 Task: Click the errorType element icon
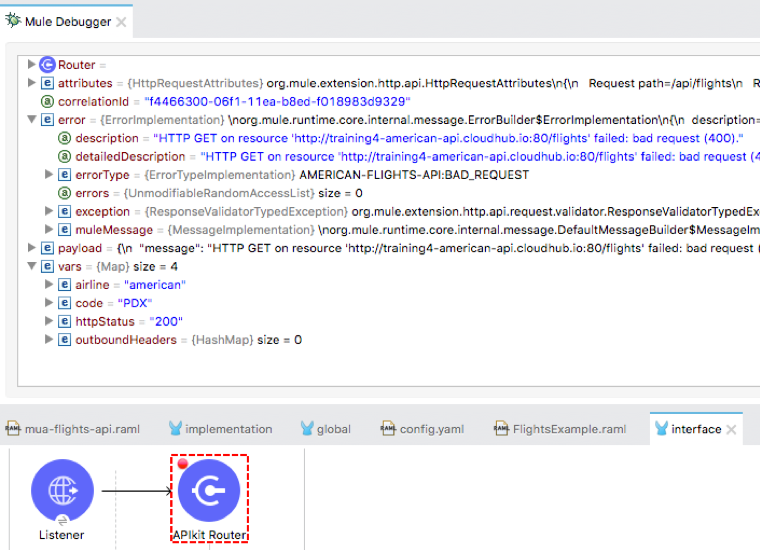64,174
